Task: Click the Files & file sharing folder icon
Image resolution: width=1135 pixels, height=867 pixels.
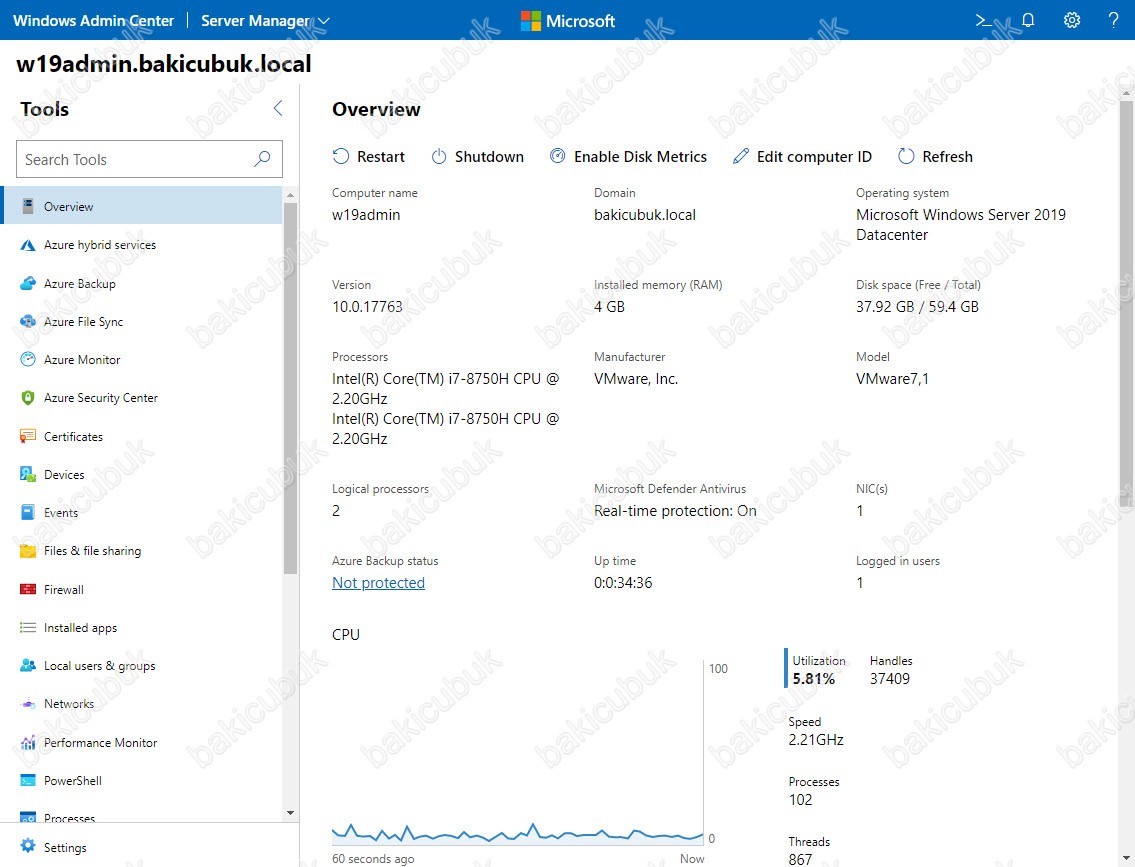Action: 28,551
